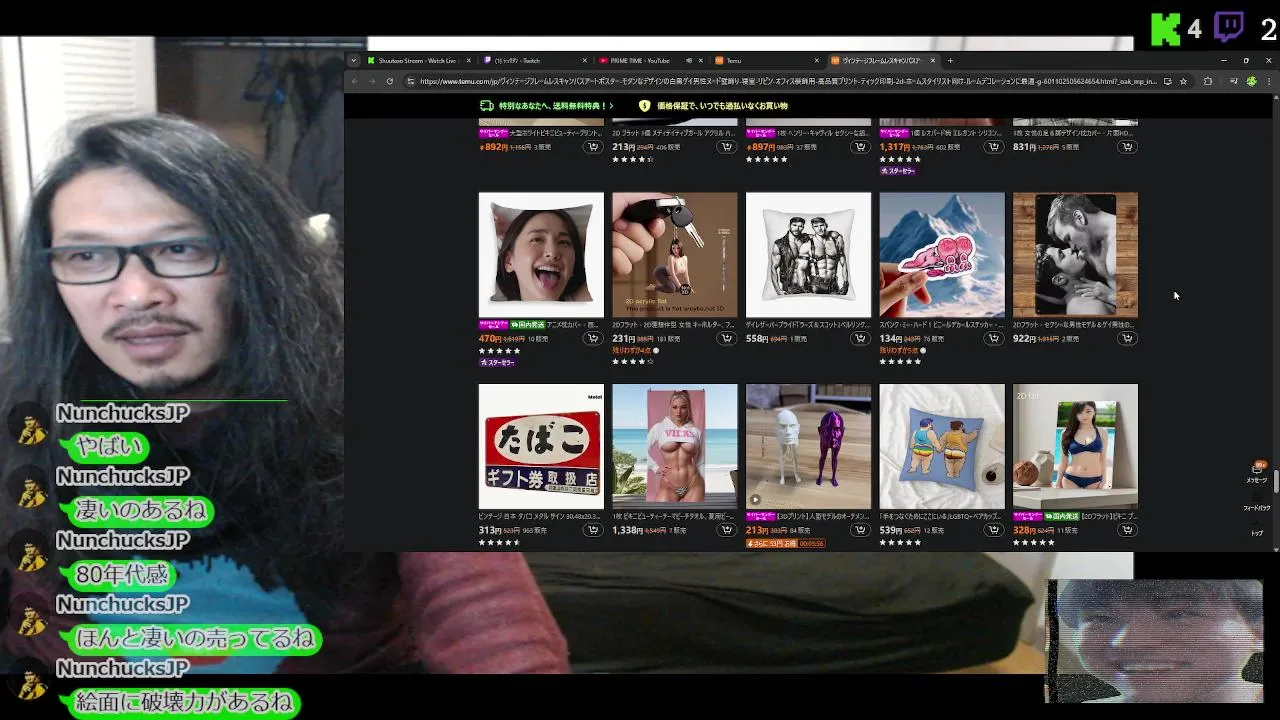
Task: Click the やばい chat message
Action: (109, 446)
